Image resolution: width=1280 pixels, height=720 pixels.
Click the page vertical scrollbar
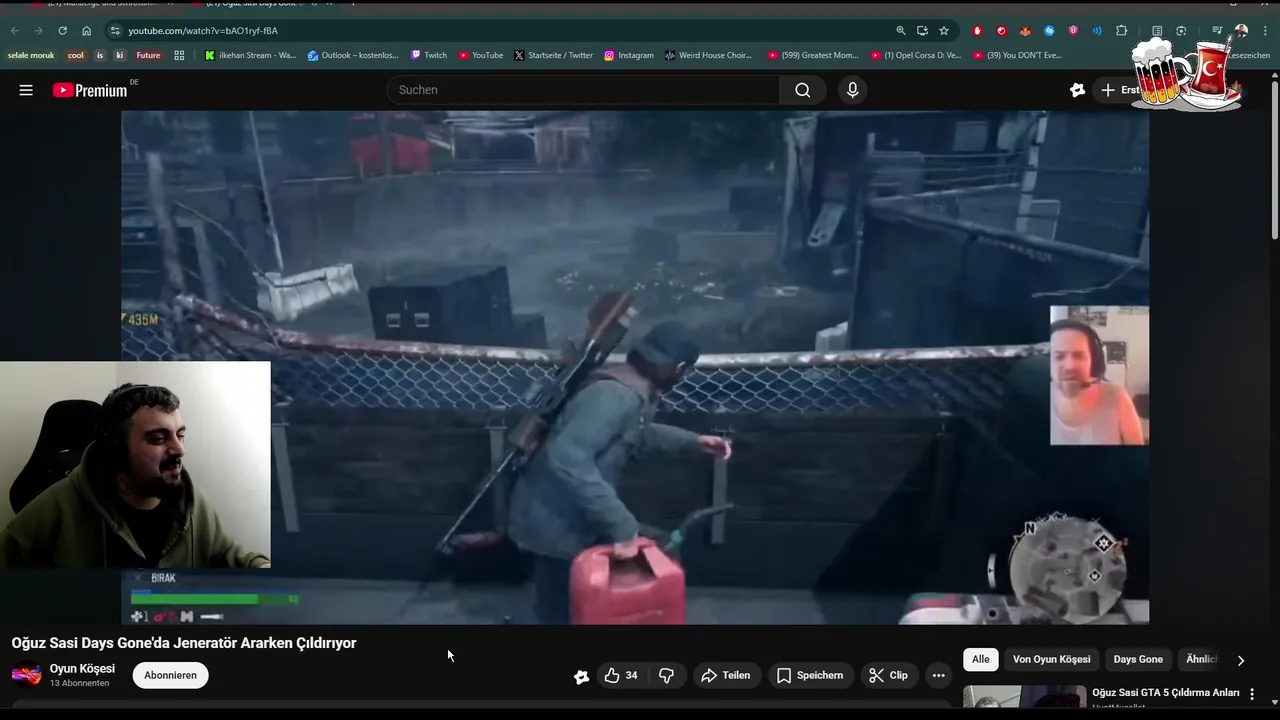(x=1274, y=160)
